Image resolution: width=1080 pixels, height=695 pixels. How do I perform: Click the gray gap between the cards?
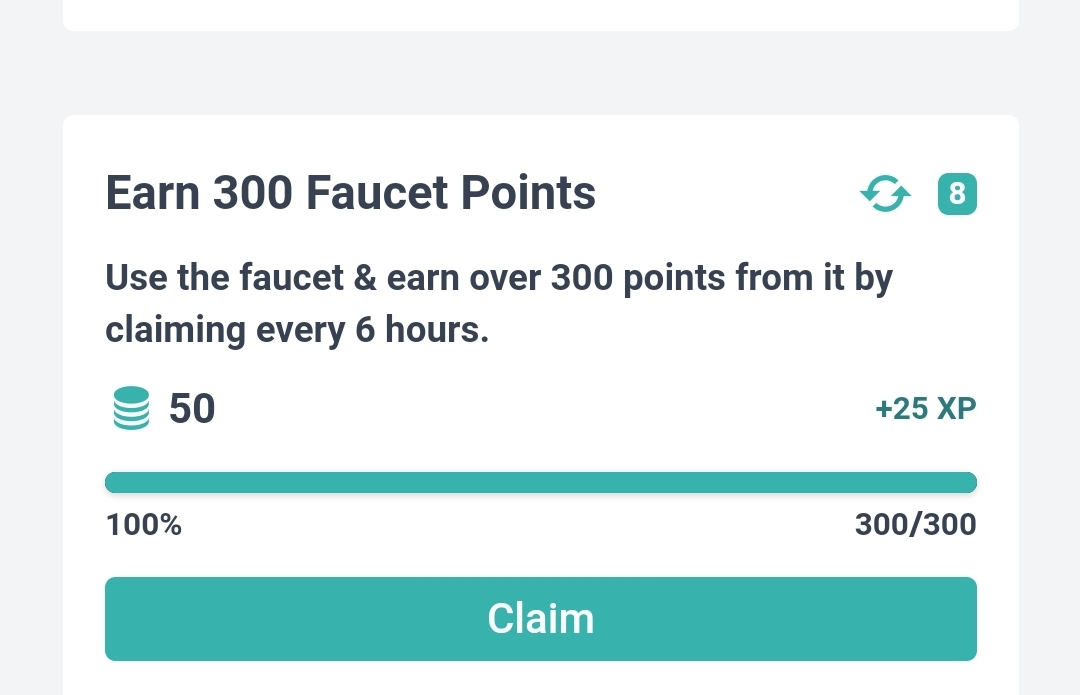pyautogui.click(x=541, y=73)
